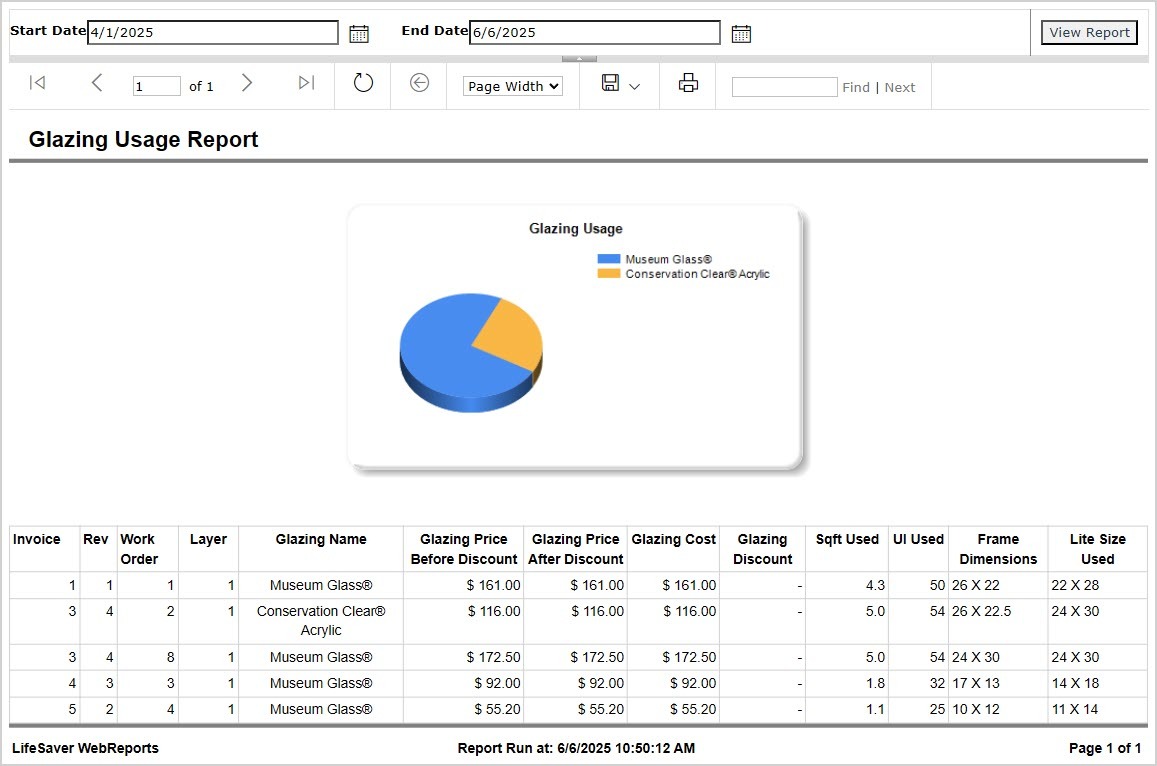Click the current page number box
Screen dimensions: 1157x766
(156, 86)
